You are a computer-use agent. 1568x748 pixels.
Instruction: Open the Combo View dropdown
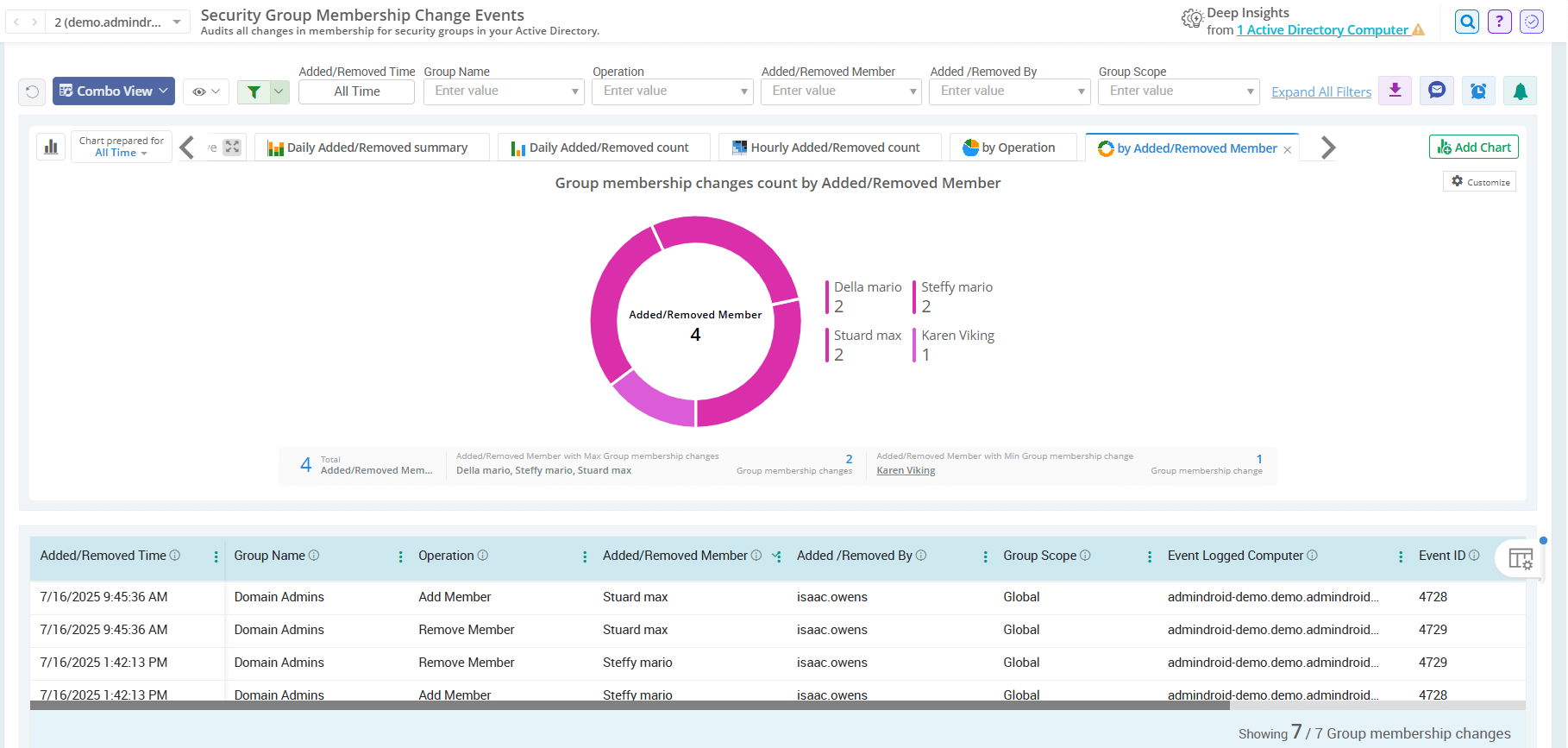[x=114, y=91]
